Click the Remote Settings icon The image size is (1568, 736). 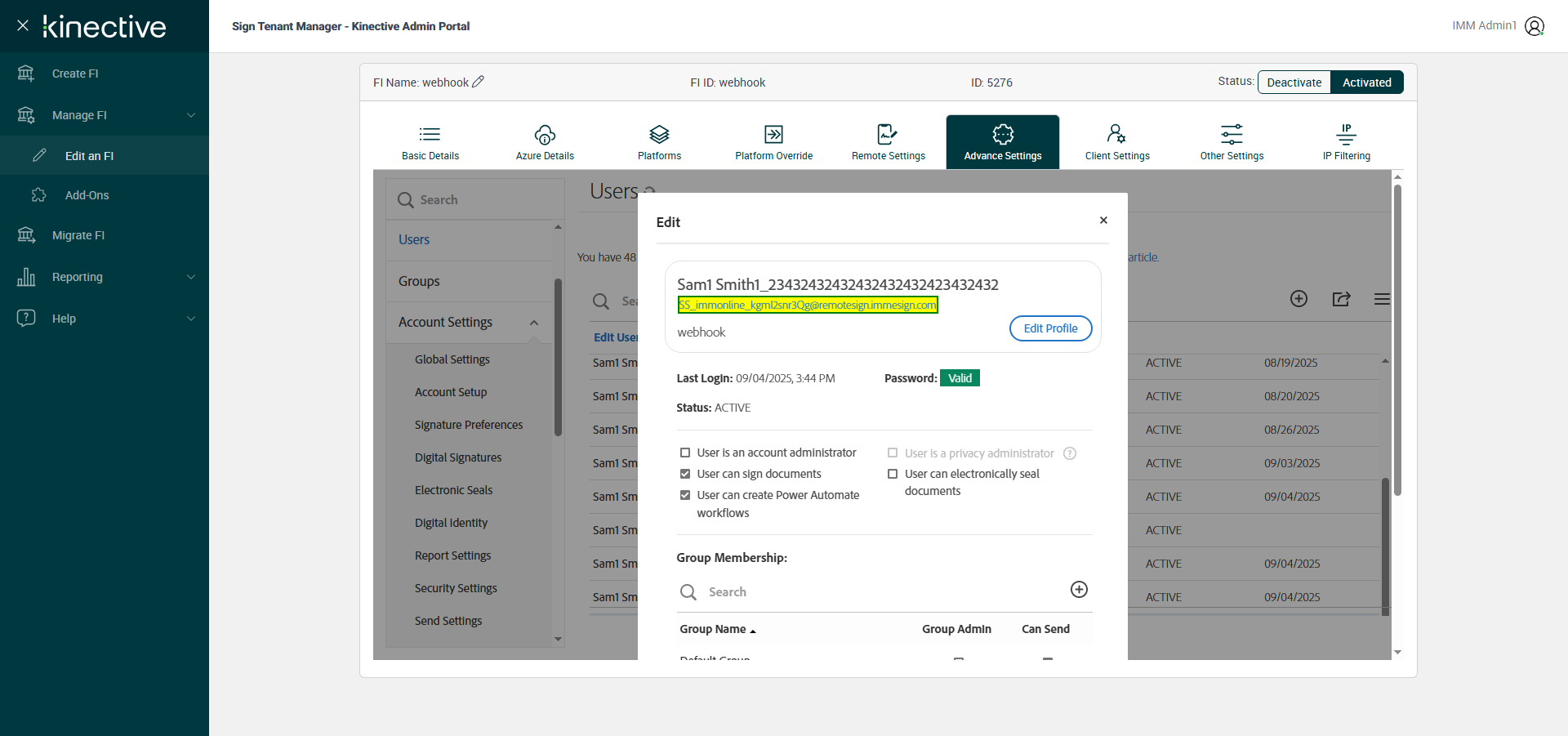[888, 134]
